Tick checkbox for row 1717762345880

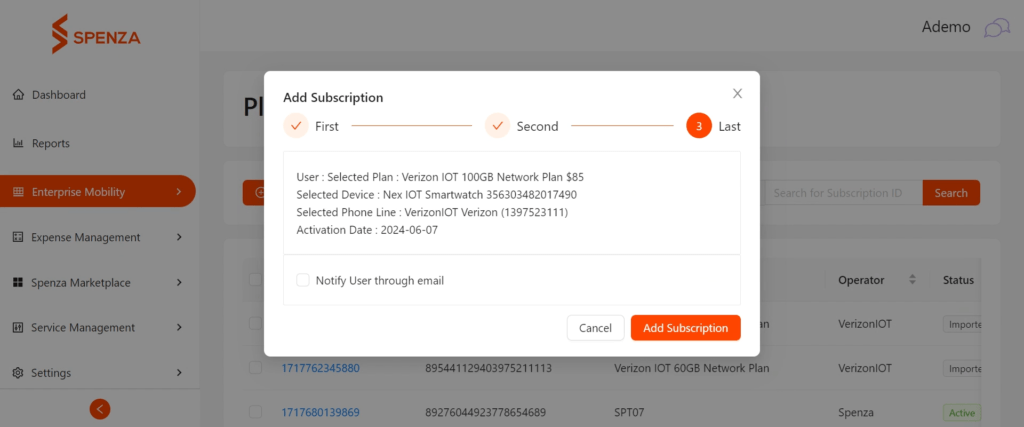(x=255, y=368)
